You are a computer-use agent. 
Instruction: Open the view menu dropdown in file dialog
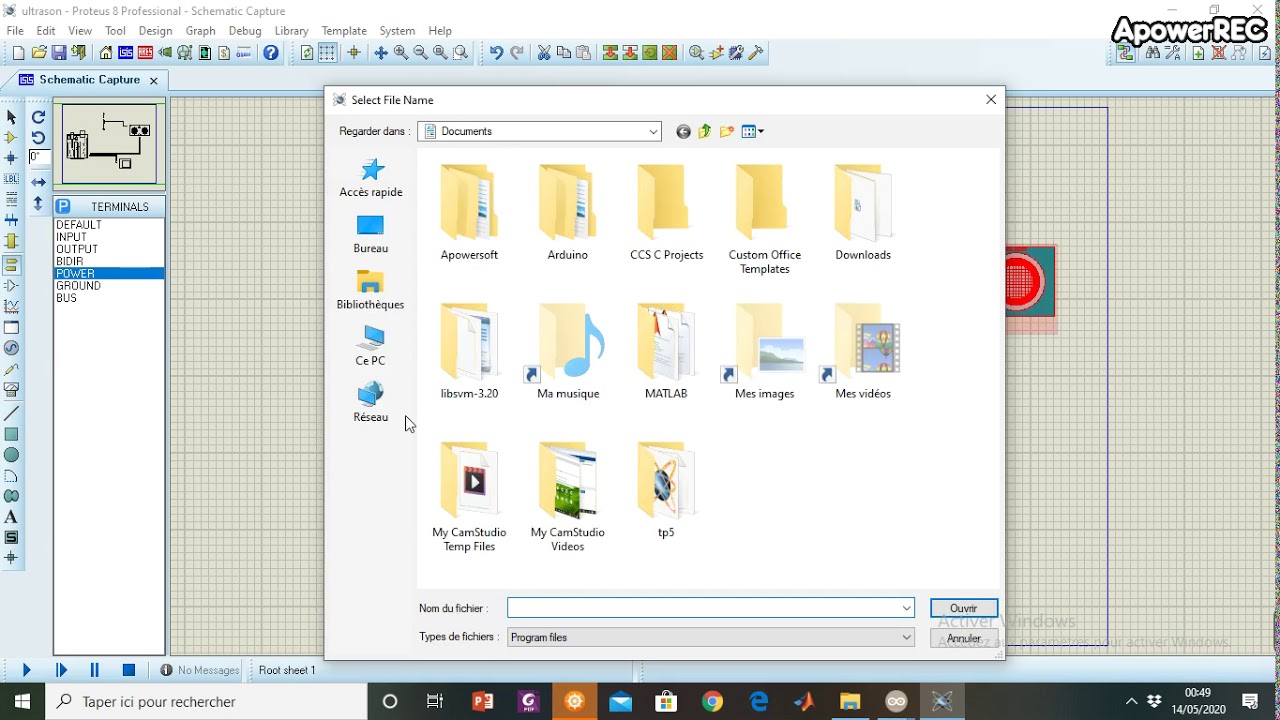coord(753,131)
